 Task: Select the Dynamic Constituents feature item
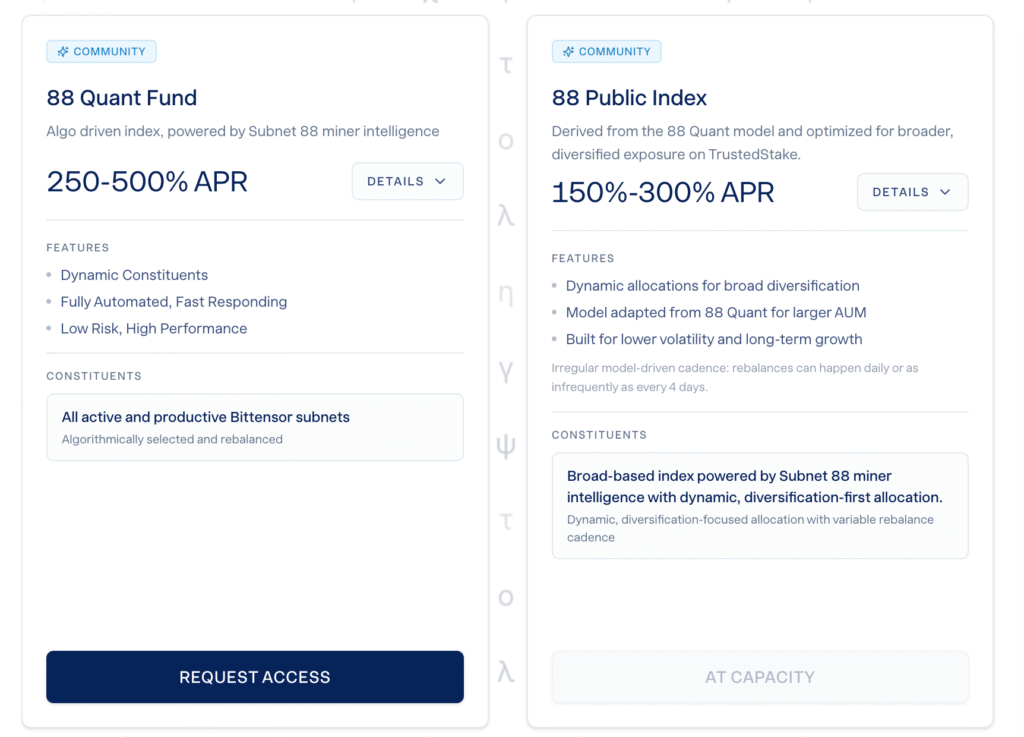[x=134, y=275]
